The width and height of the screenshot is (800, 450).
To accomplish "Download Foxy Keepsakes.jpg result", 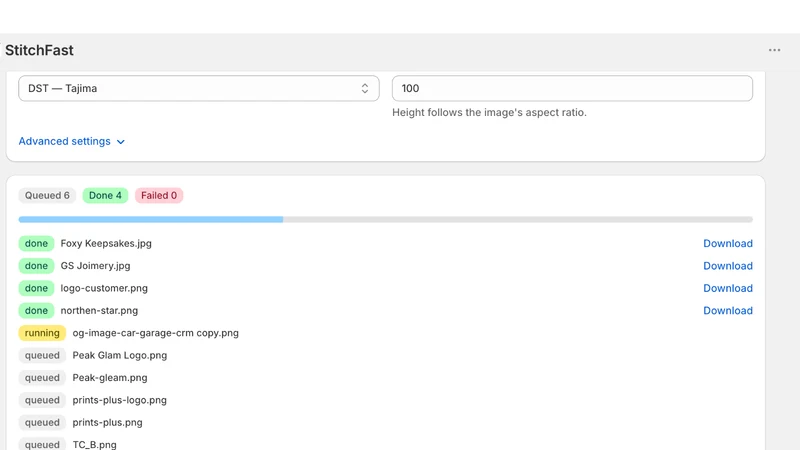I will pyautogui.click(x=728, y=243).
